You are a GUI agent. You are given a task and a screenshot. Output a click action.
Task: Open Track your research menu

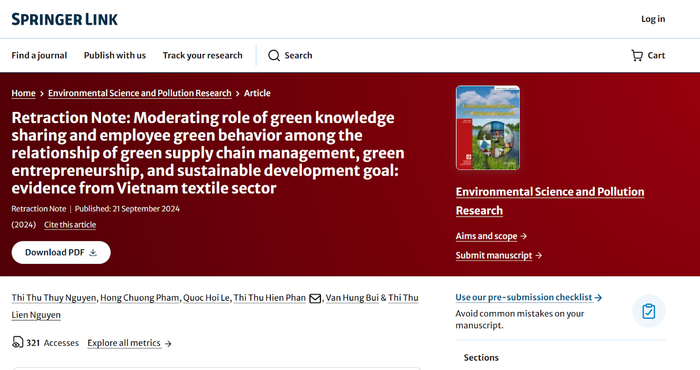tap(203, 55)
